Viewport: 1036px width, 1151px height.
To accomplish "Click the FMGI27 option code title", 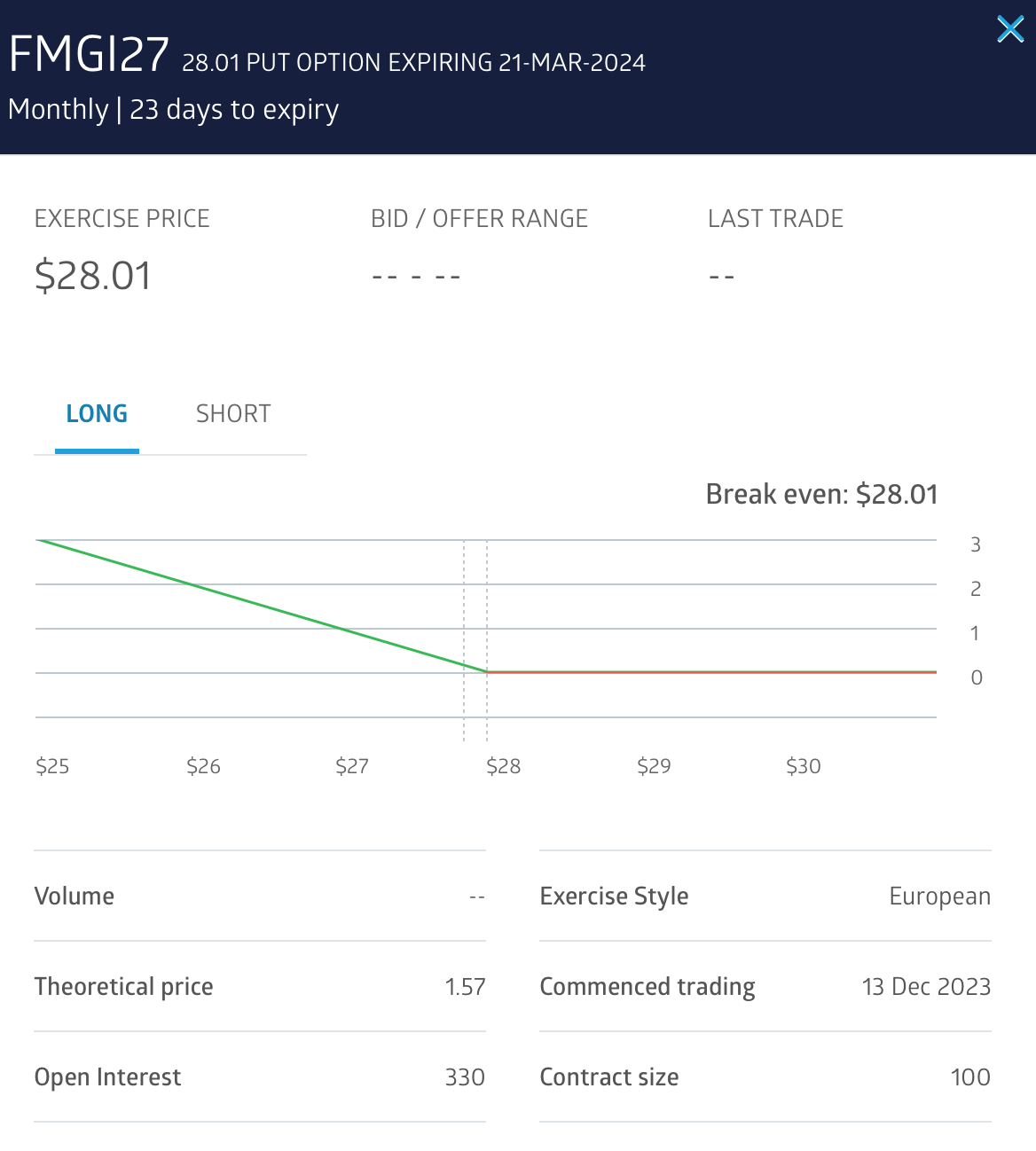I will [x=89, y=55].
